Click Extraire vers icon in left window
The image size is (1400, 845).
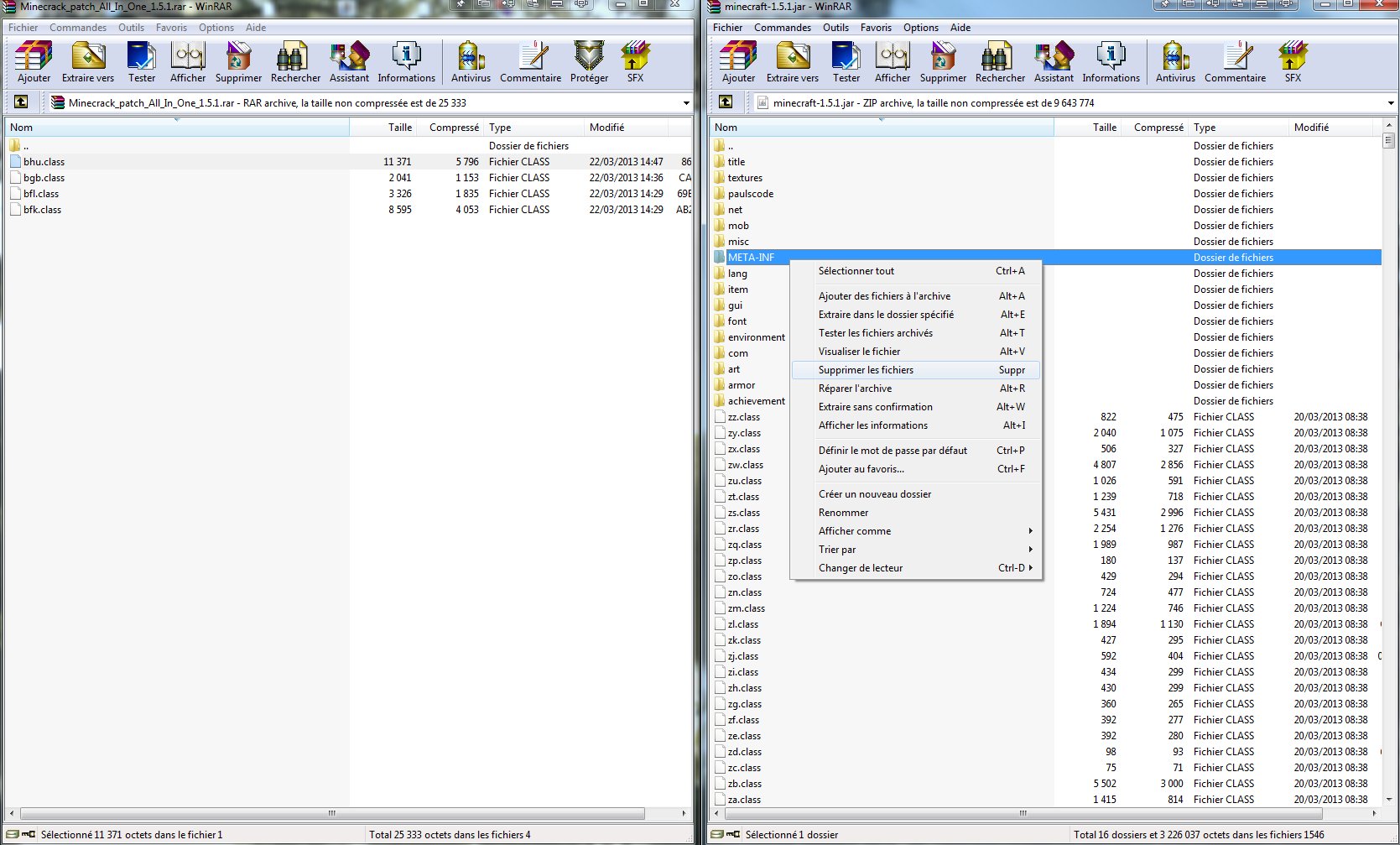[88, 62]
